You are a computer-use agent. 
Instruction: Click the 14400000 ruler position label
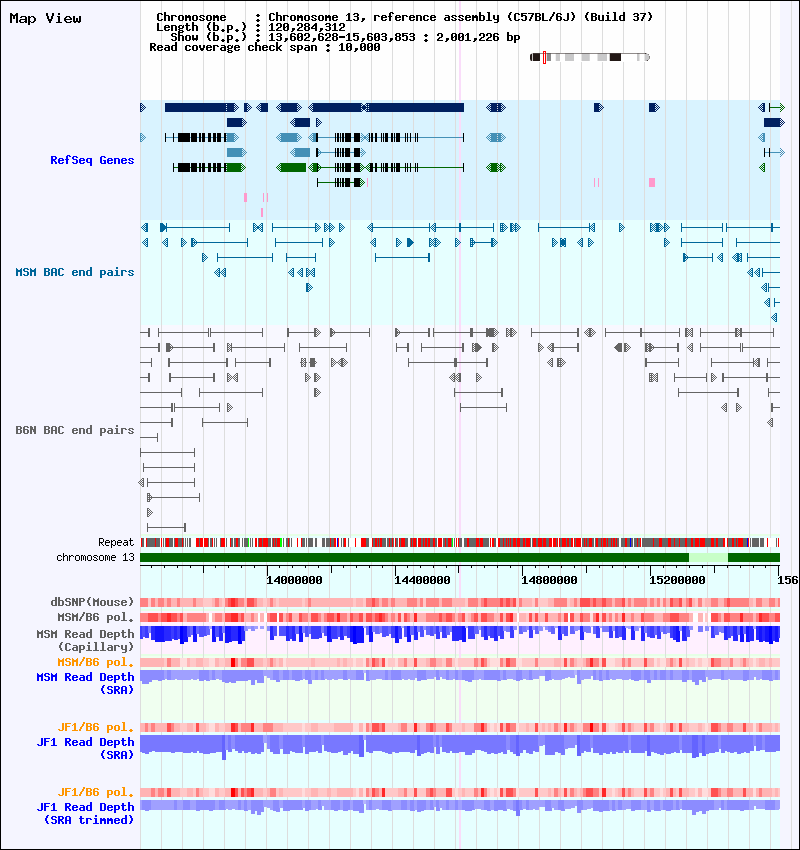(422, 580)
